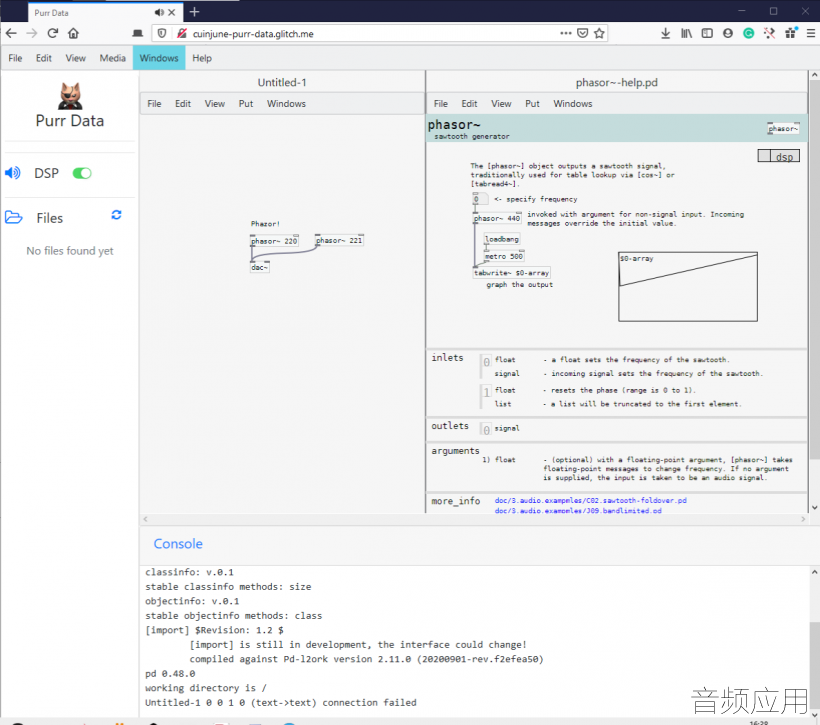Click the DSP speaker icon

pos(13,173)
